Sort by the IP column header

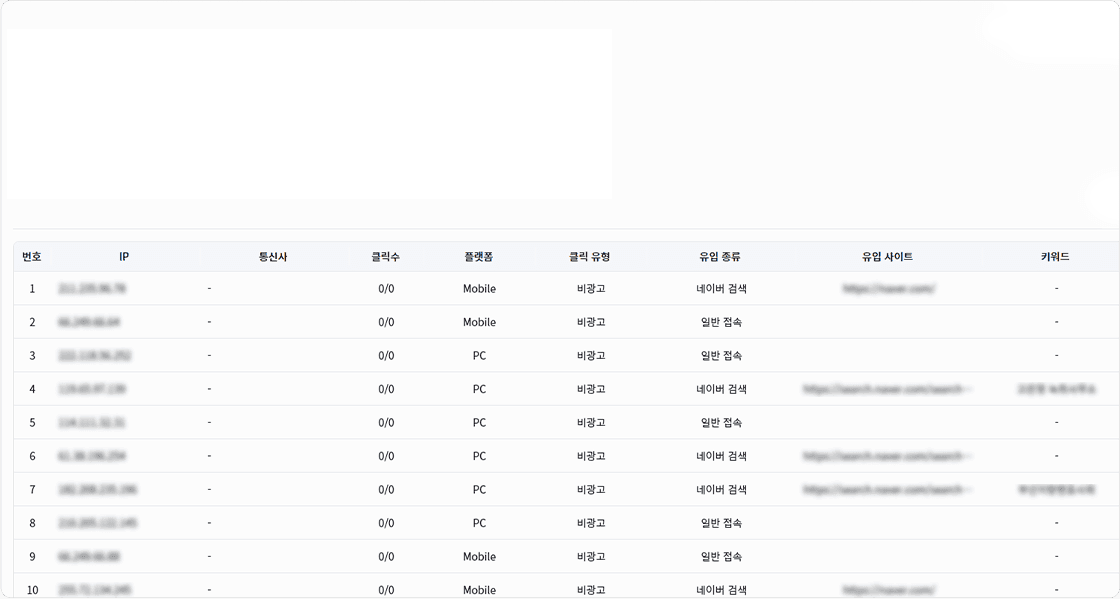coord(124,257)
